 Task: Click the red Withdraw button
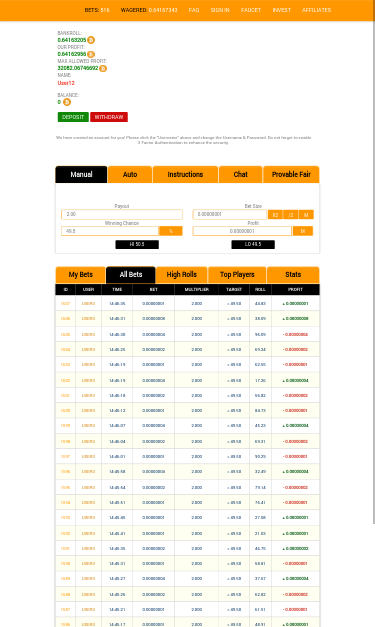109,117
